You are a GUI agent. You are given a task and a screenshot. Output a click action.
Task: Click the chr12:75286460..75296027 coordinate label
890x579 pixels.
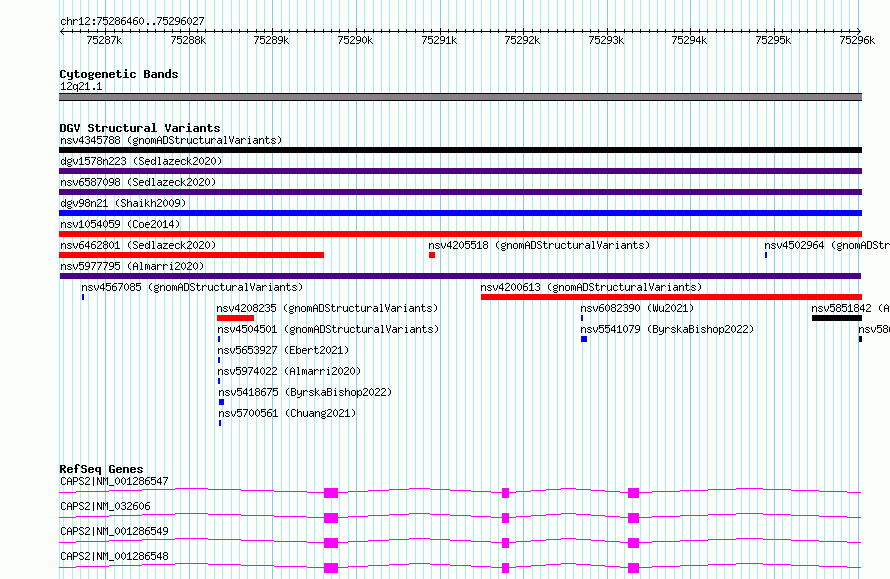[132, 21]
